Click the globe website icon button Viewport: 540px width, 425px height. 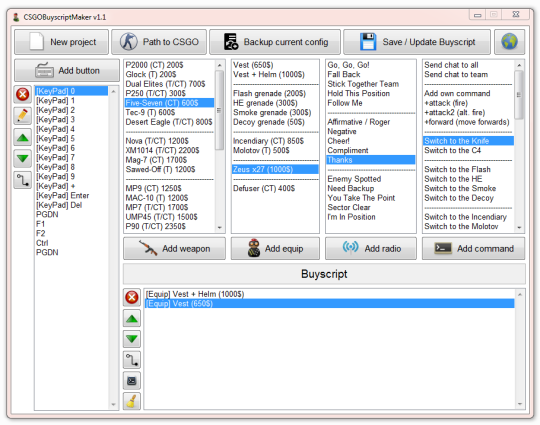tap(509, 42)
